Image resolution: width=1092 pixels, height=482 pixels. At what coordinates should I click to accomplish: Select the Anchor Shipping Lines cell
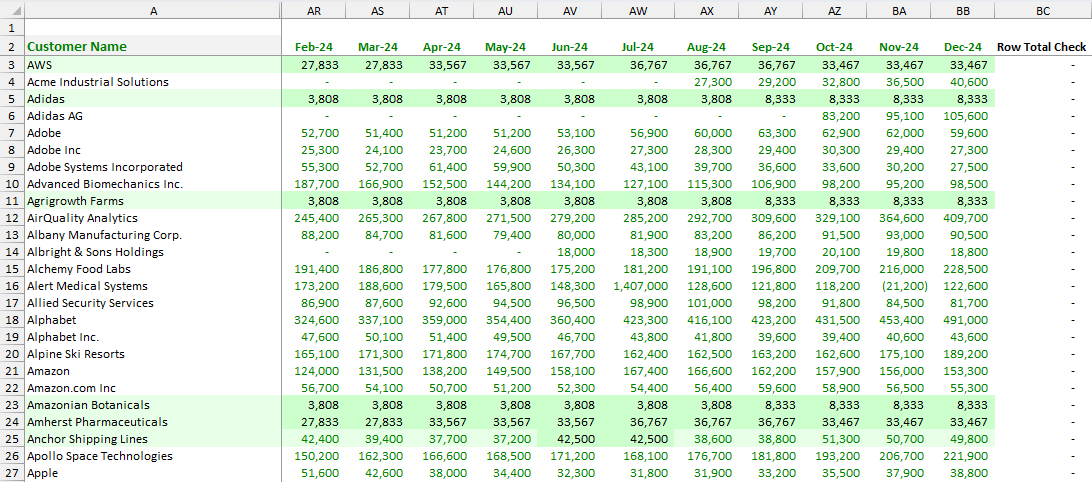153,439
